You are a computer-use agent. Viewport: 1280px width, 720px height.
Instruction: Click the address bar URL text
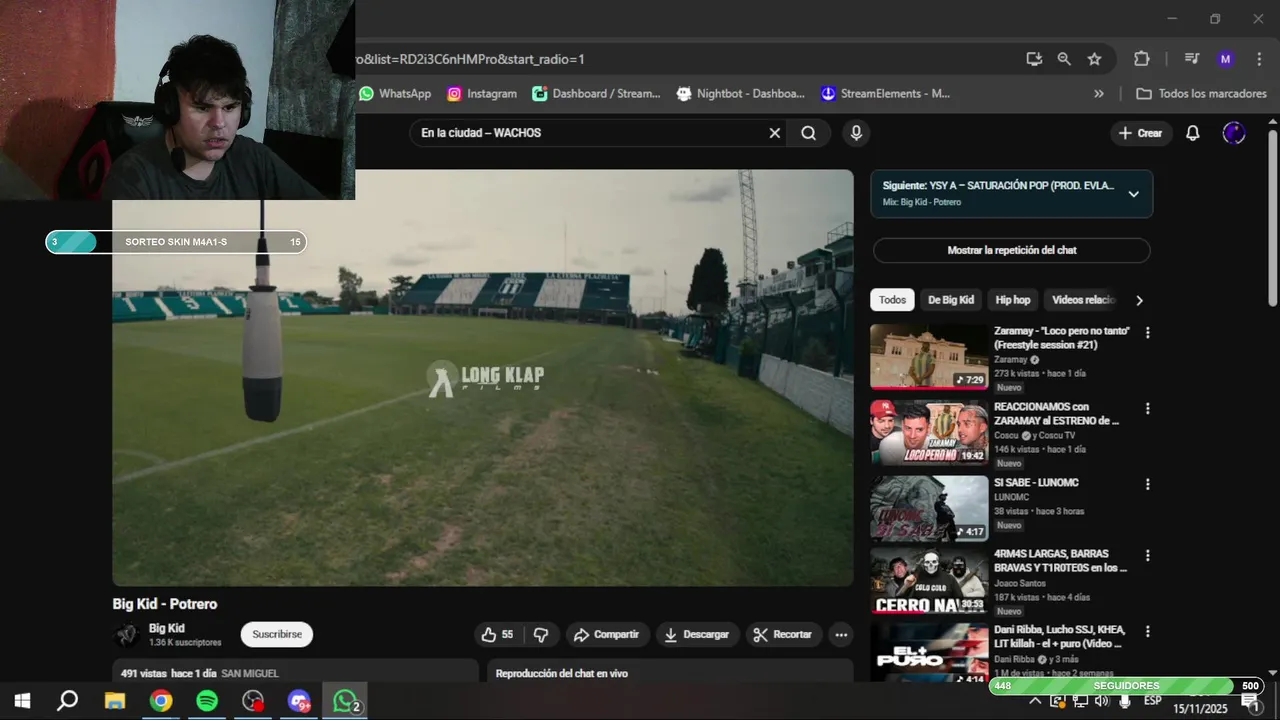coord(470,59)
